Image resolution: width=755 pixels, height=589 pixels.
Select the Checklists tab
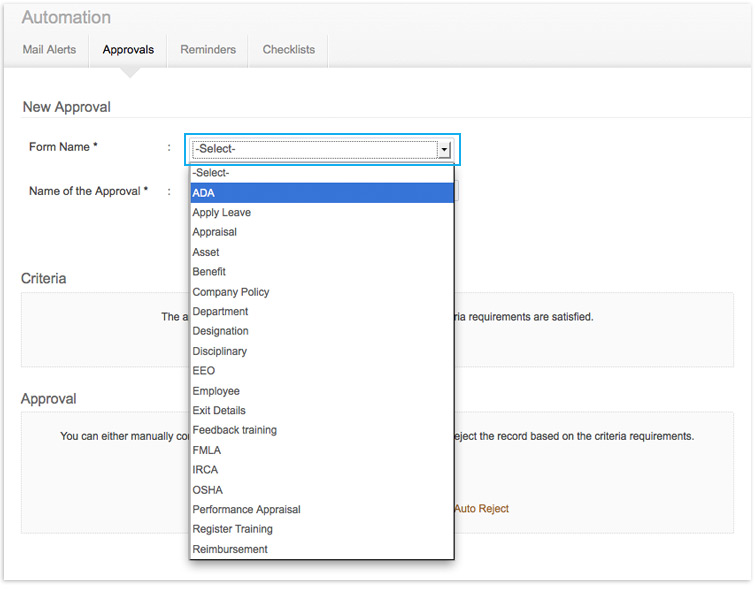(288, 49)
